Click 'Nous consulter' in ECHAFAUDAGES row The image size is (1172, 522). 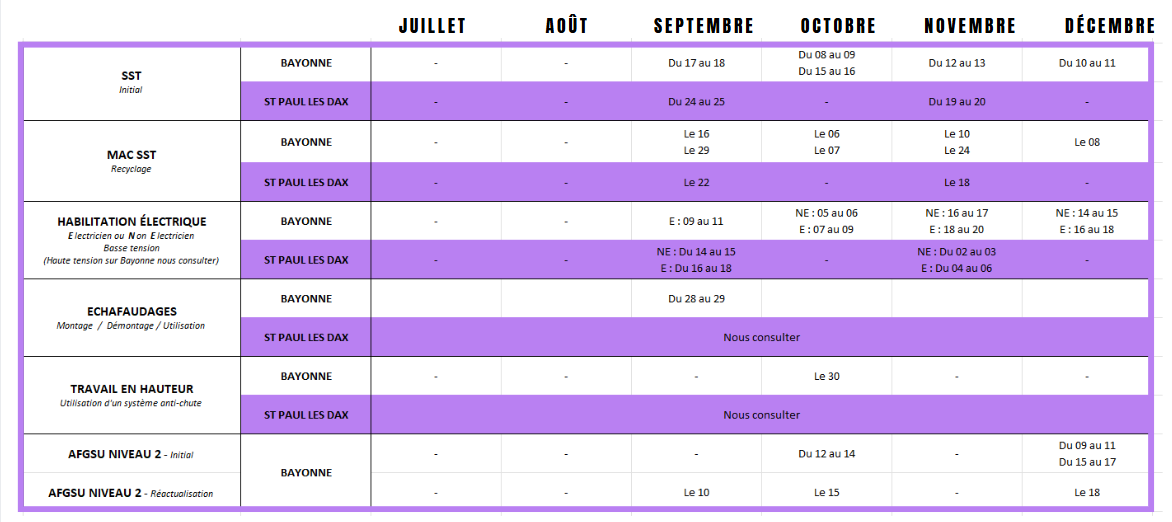click(762, 337)
